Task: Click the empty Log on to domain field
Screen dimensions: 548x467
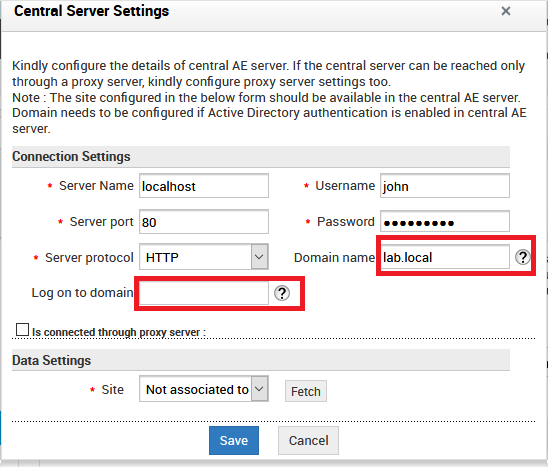Action: pyautogui.click(x=204, y=293)
